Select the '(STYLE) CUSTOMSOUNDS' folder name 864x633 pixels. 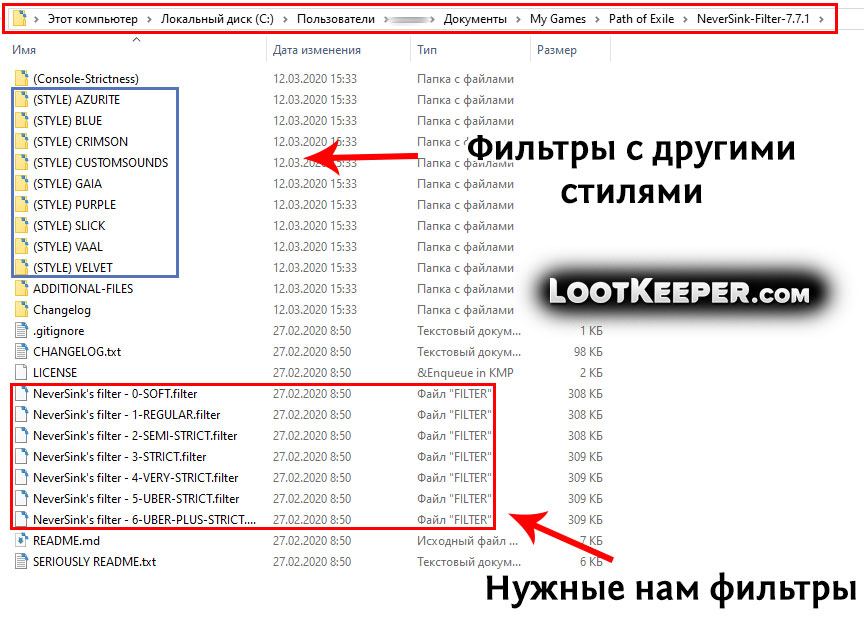click(101, 163)
